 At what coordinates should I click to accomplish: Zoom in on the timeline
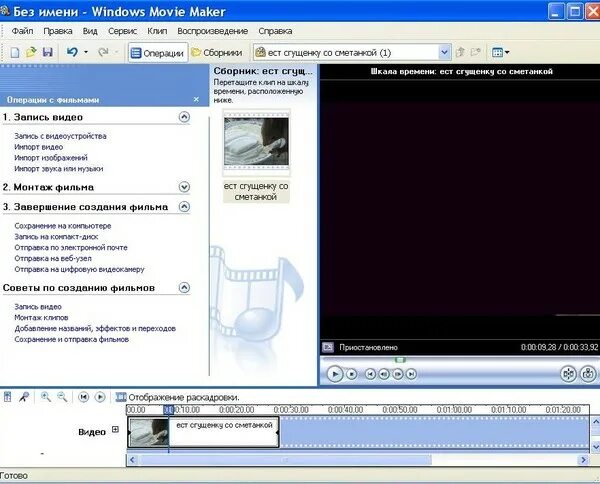pos(46,397)
